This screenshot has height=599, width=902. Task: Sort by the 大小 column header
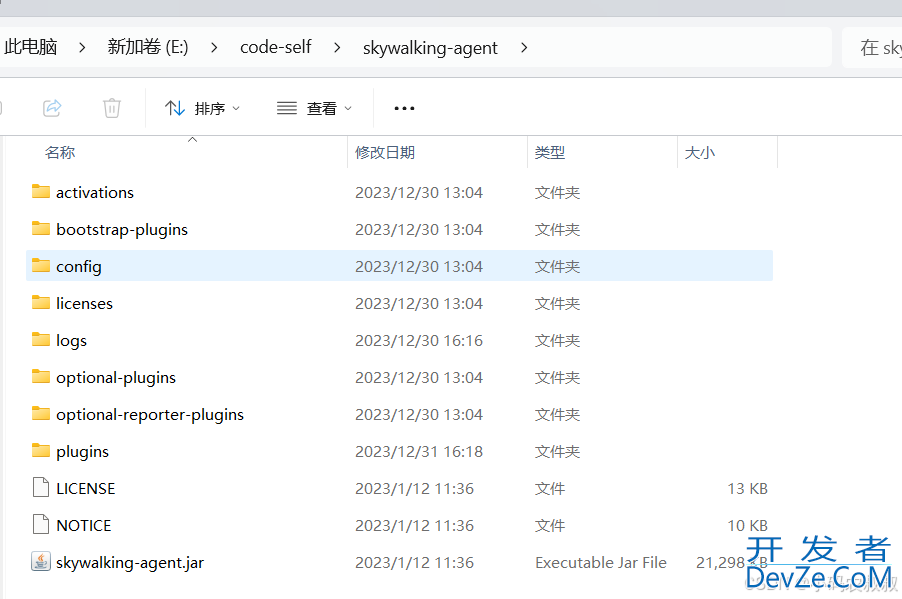(700, 152)
